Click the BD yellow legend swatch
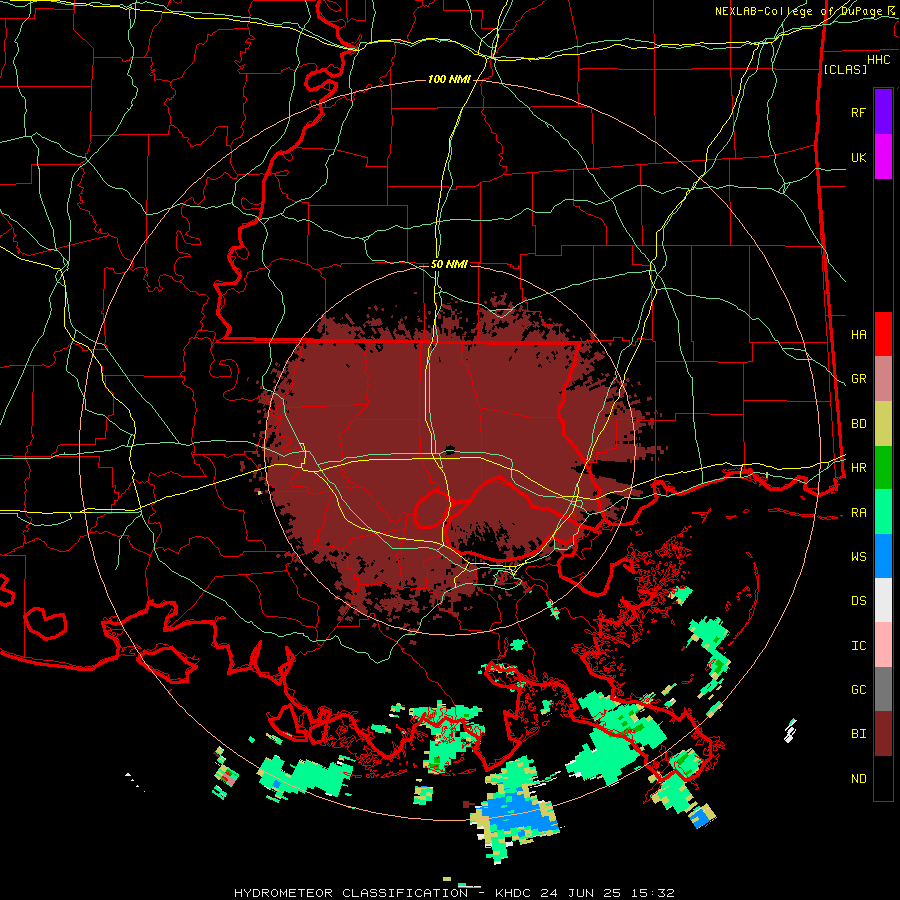 pyautogui.click(x=883, y=424)
